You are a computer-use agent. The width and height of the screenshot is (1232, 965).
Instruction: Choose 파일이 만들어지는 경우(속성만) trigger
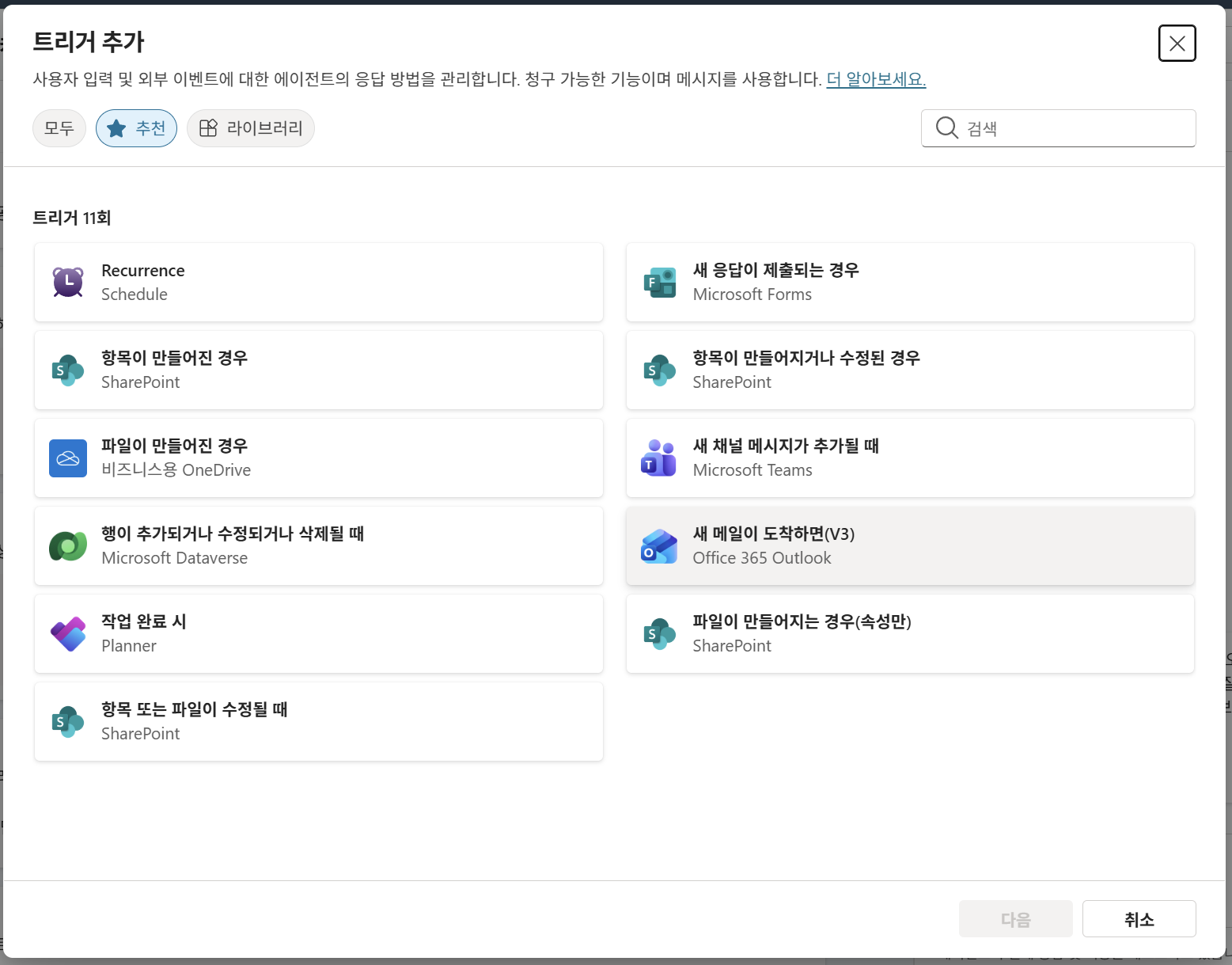tap(910, 634)
